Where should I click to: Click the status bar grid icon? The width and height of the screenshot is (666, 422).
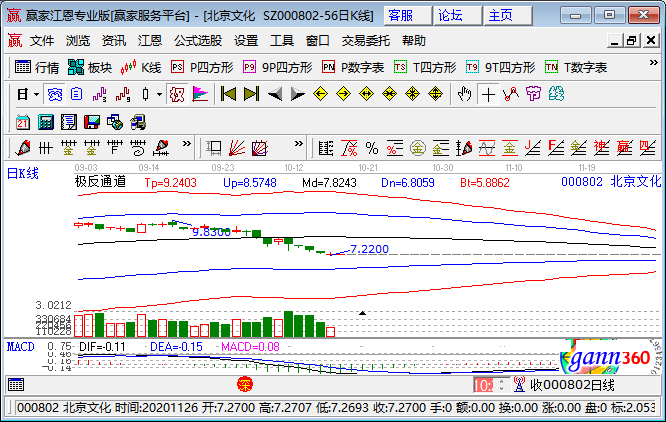[x=16, y=385]
